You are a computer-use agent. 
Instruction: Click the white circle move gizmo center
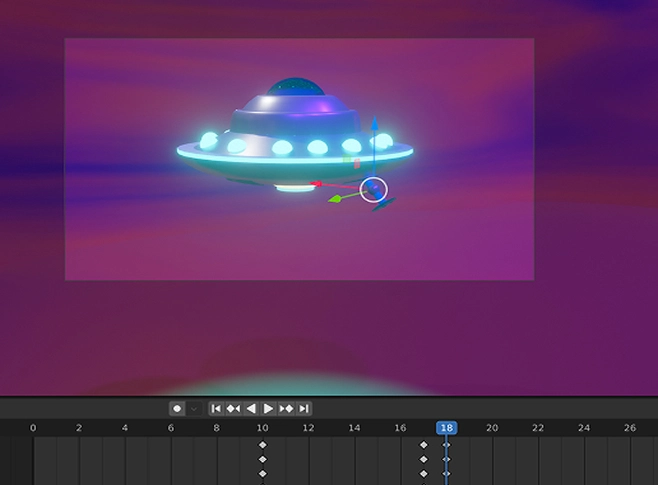click(374, 190)
